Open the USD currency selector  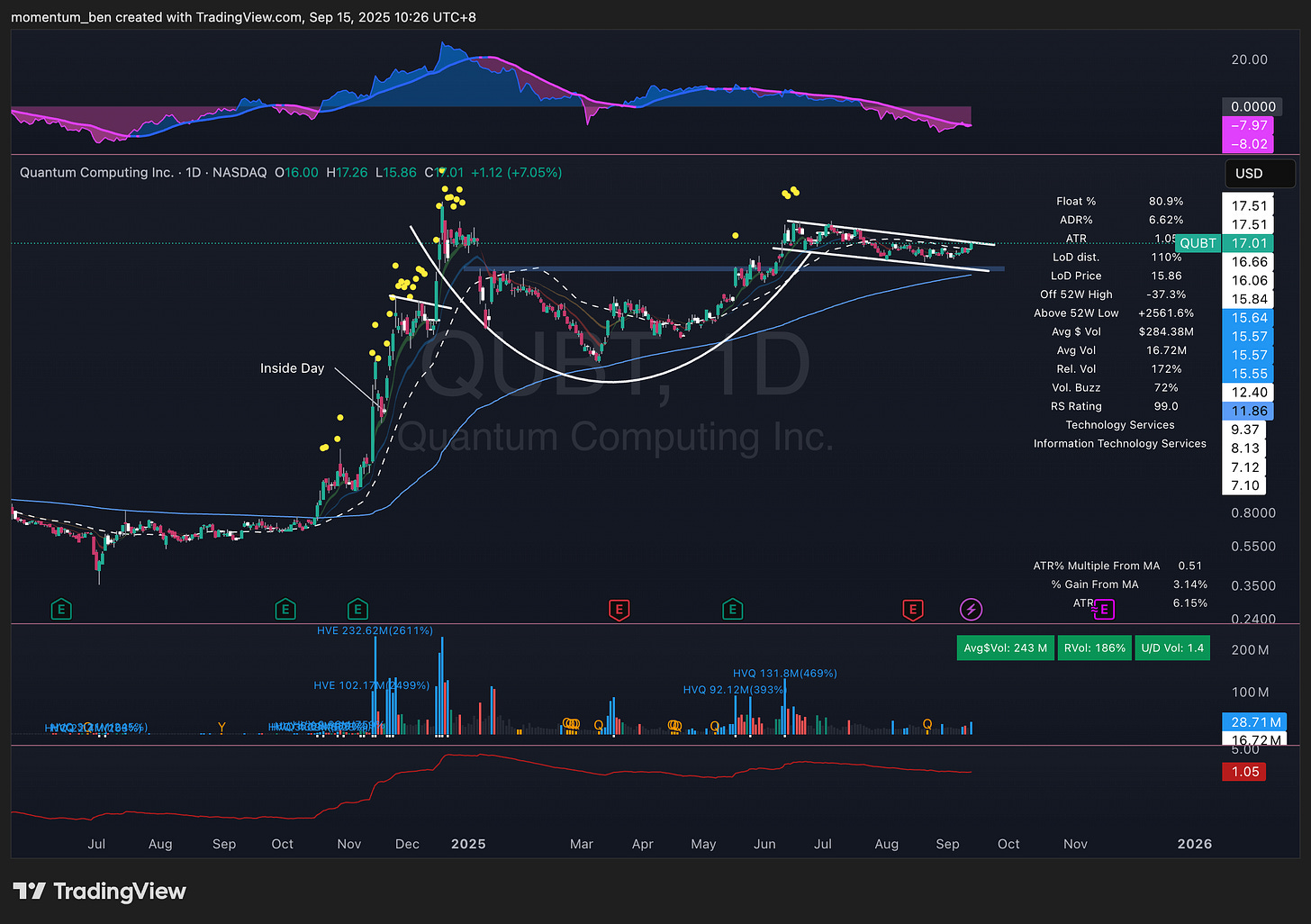click(1260, 173)
